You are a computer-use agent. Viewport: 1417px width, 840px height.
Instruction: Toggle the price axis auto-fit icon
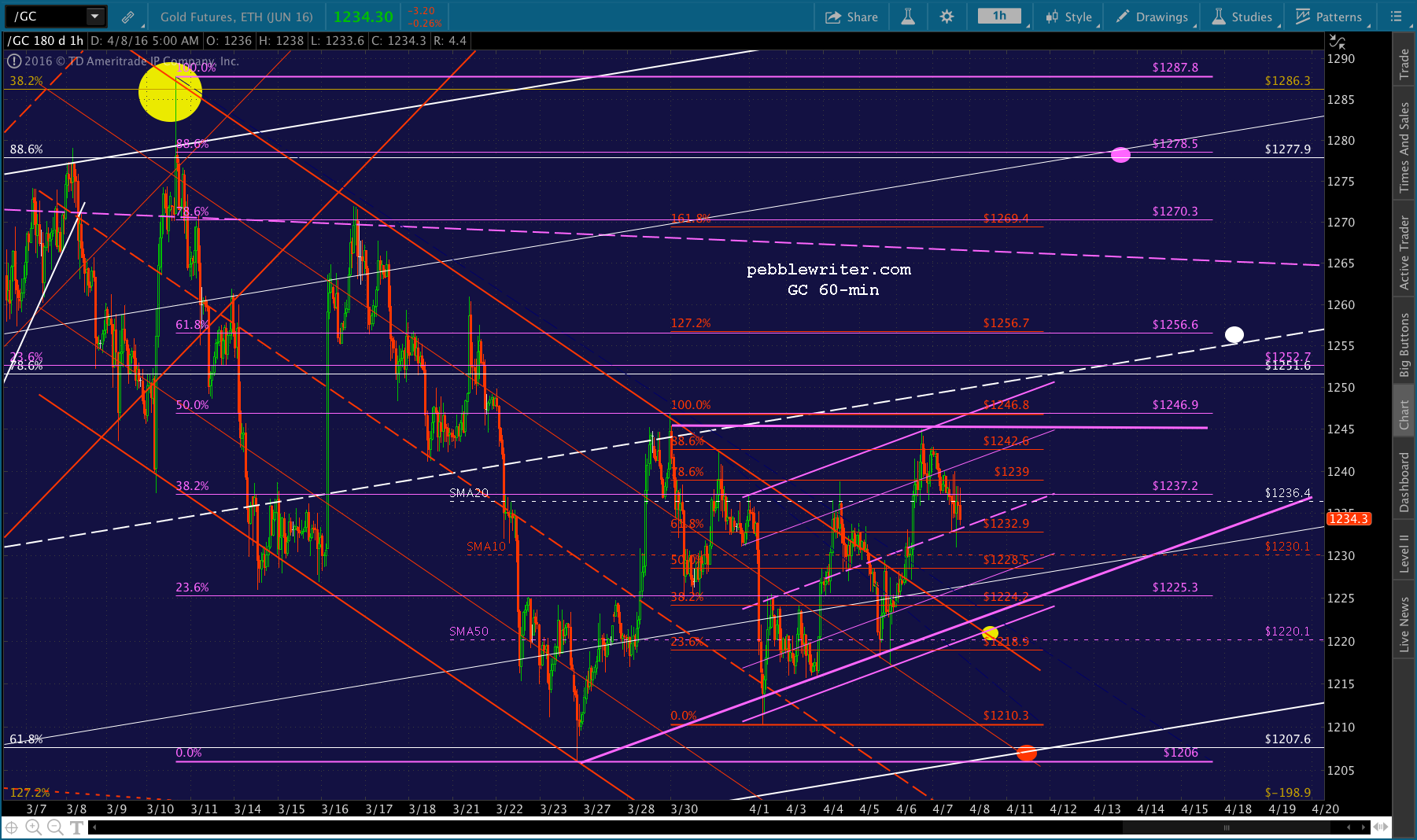1337,41
